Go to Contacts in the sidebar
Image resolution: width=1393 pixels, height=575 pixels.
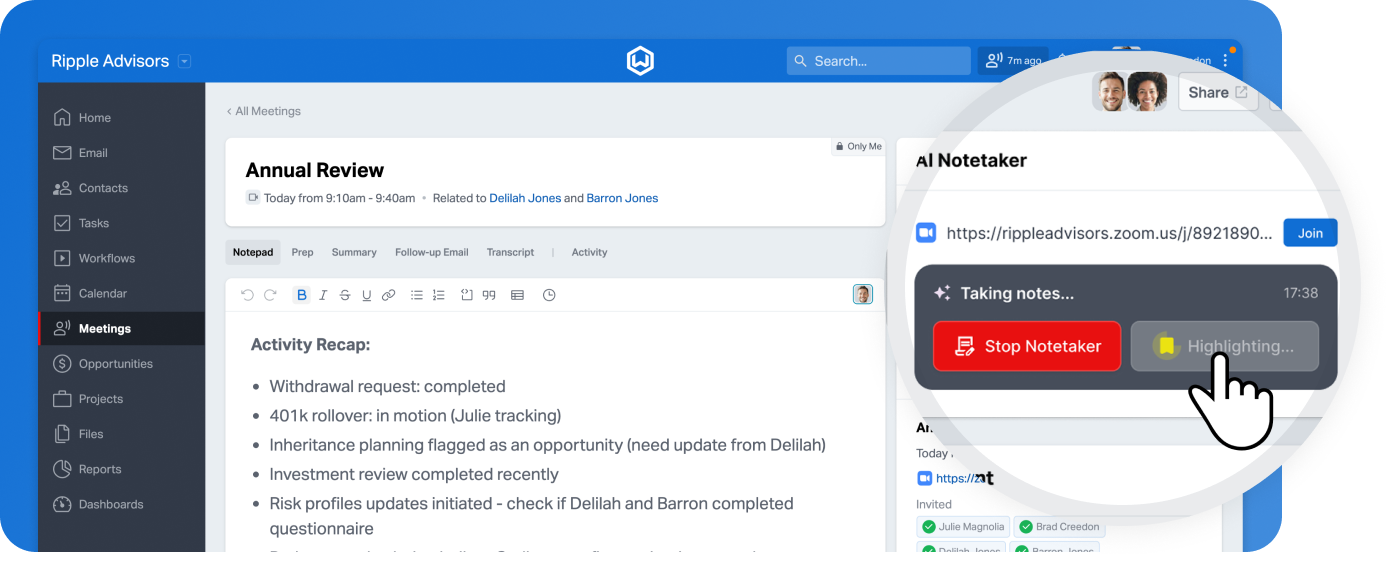pos(121,188)
